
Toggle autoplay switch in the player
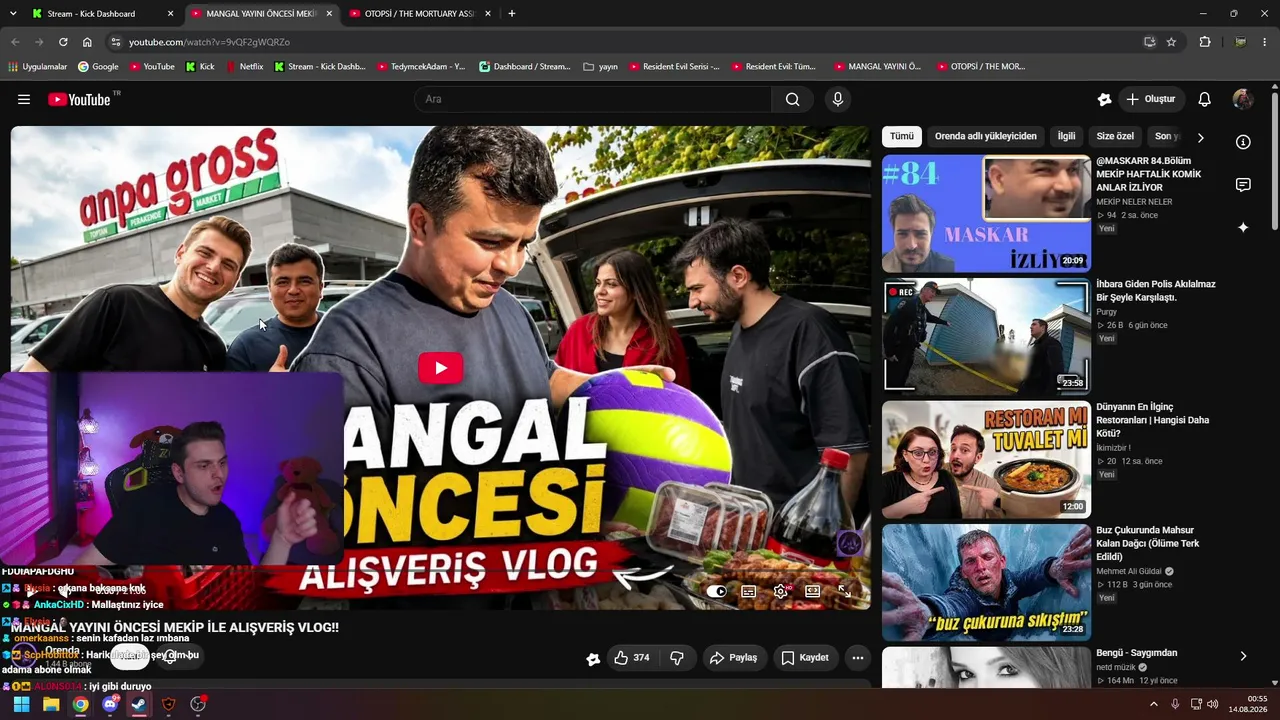click(717, 591)
